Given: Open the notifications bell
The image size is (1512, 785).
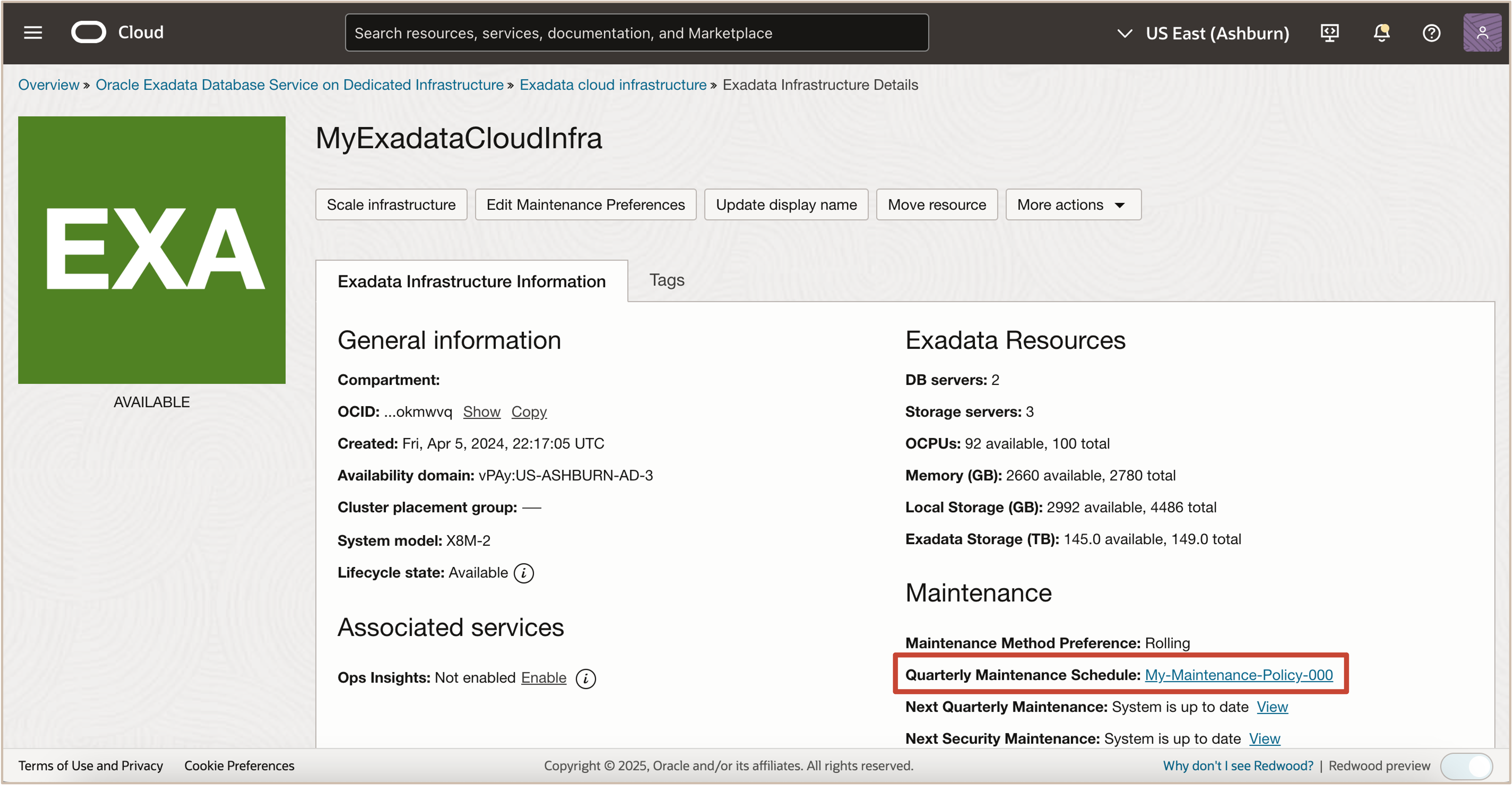Looking at the screenshot, I should click(x=1381, y=33).
